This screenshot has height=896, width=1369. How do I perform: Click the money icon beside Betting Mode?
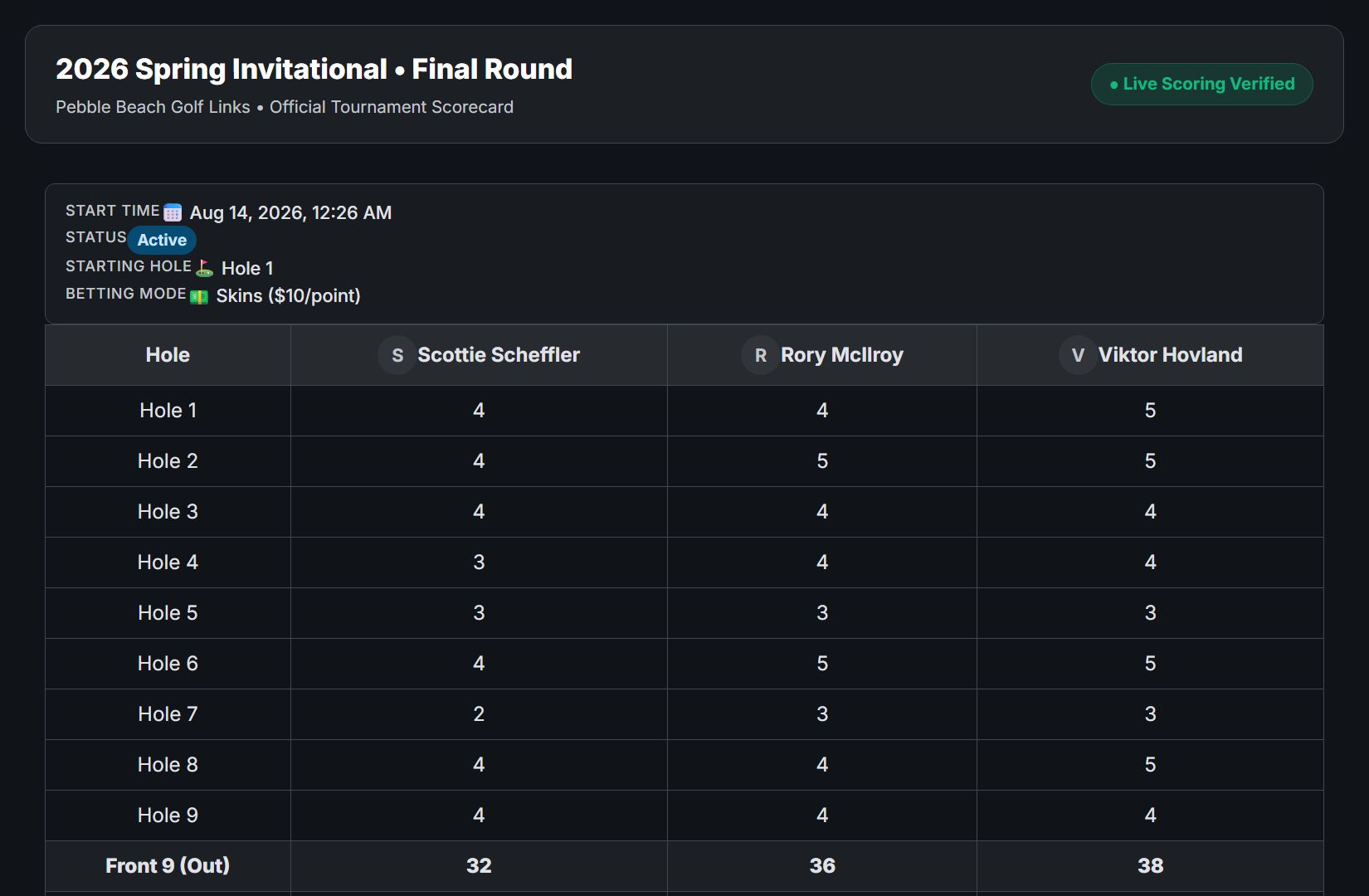click(x=199, y=296)
